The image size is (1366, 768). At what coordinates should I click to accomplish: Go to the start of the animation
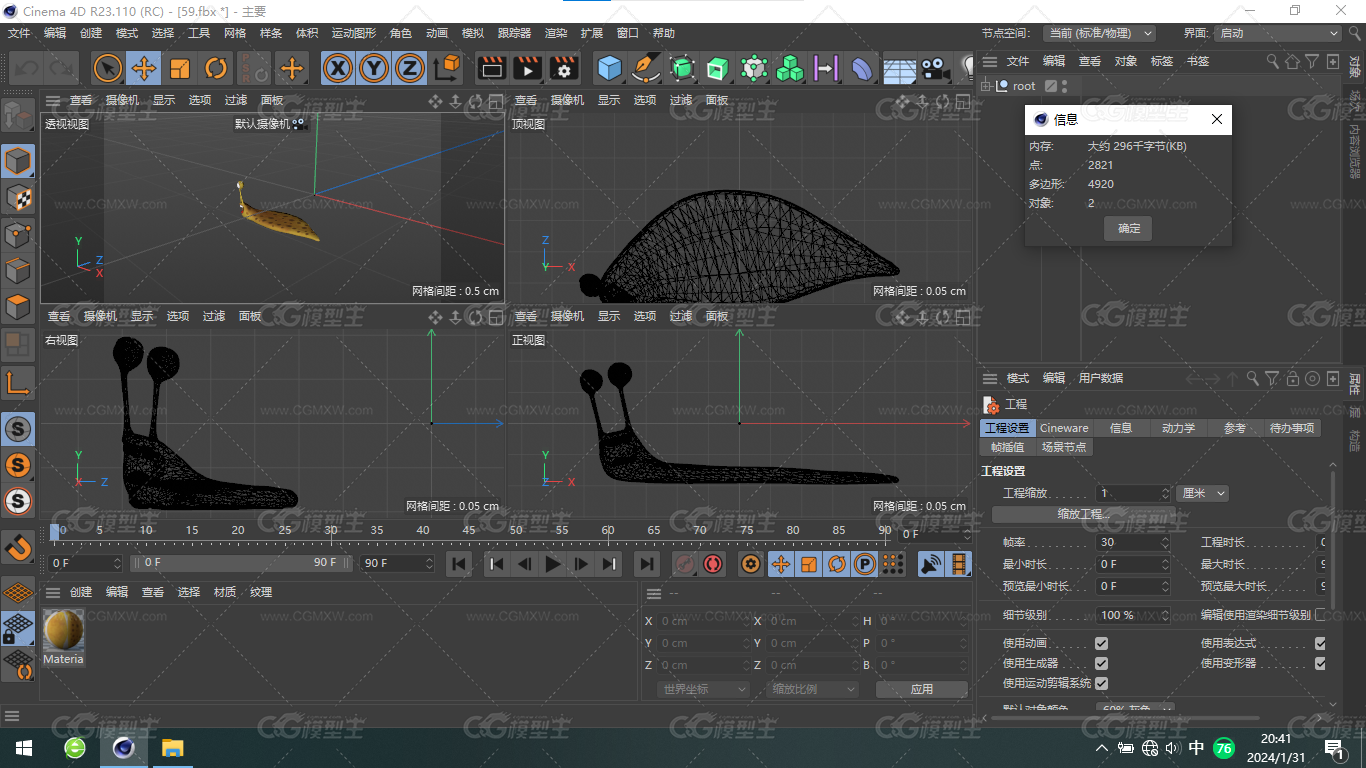[x=459, y=564]
